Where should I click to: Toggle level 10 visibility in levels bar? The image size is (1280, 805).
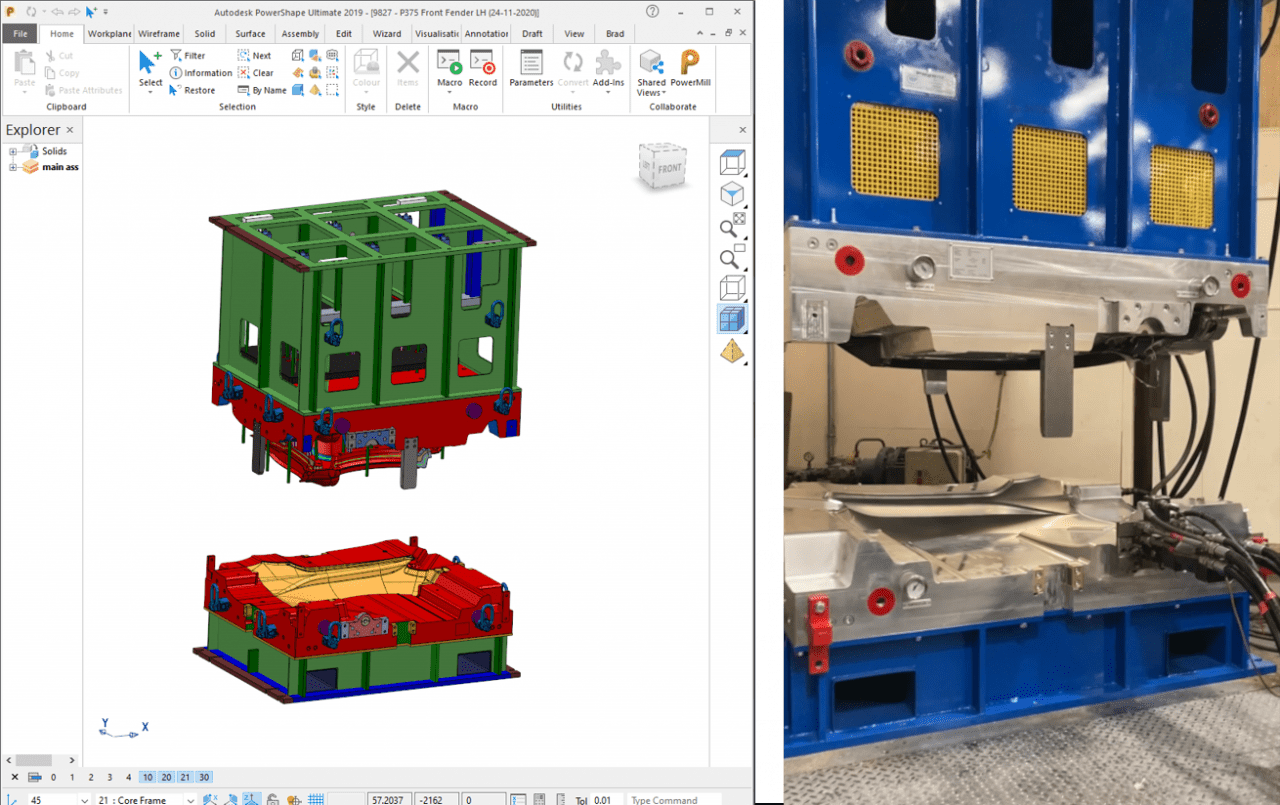coord(146,777)
